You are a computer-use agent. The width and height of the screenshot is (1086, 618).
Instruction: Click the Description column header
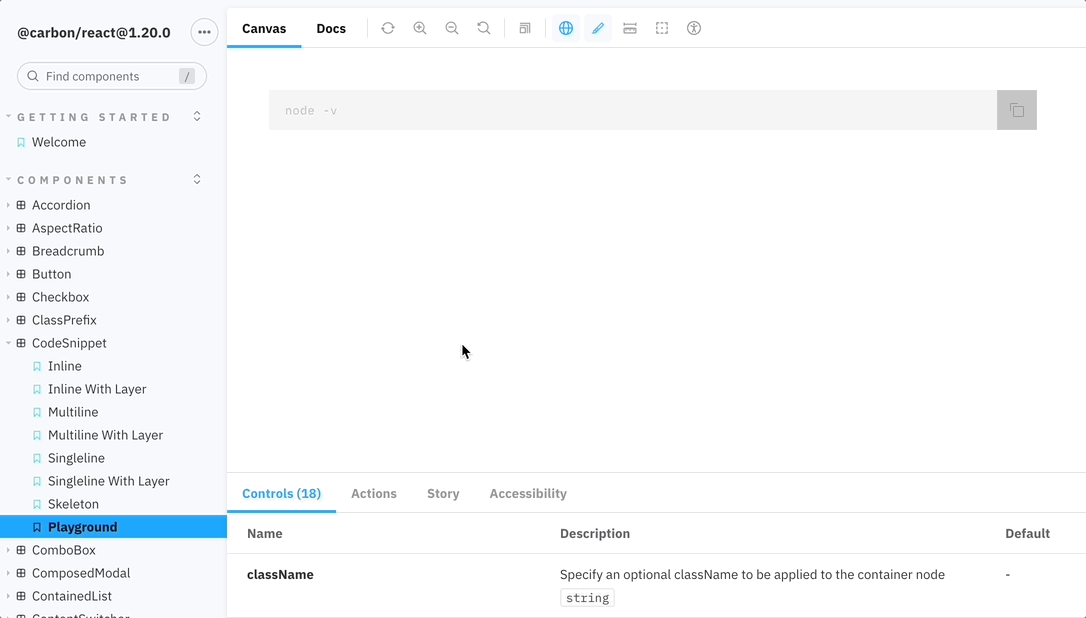595,533
